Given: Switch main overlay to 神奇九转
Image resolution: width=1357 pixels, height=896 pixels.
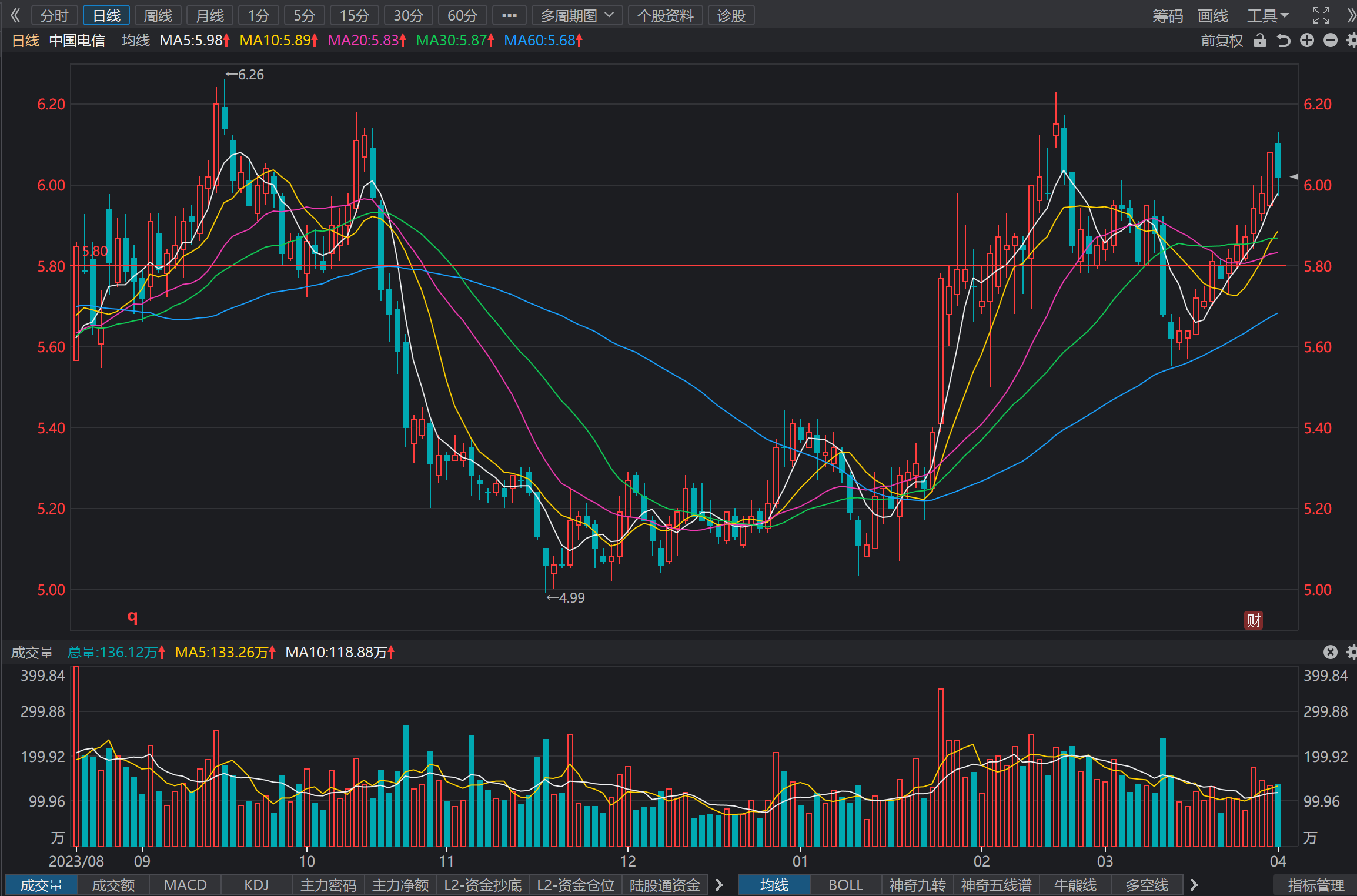Looking at the screenshot, I should 917,885.
